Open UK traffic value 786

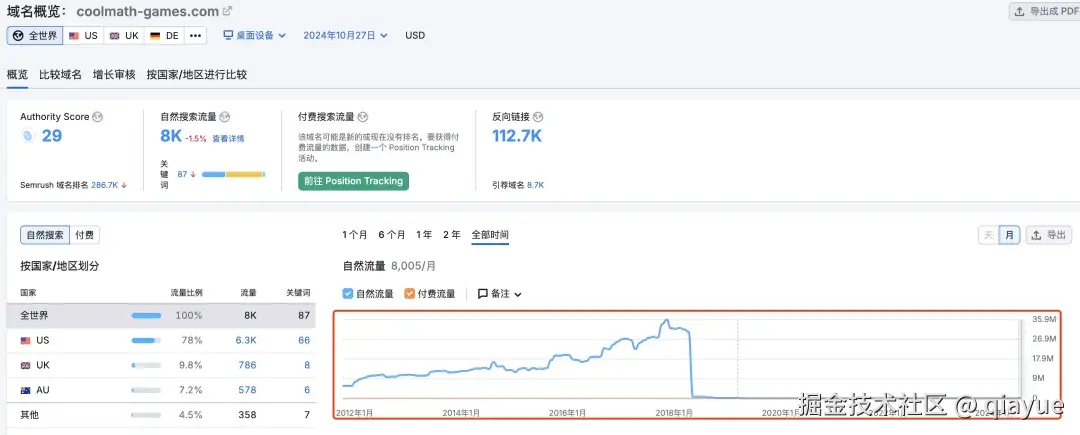point(247,365)
